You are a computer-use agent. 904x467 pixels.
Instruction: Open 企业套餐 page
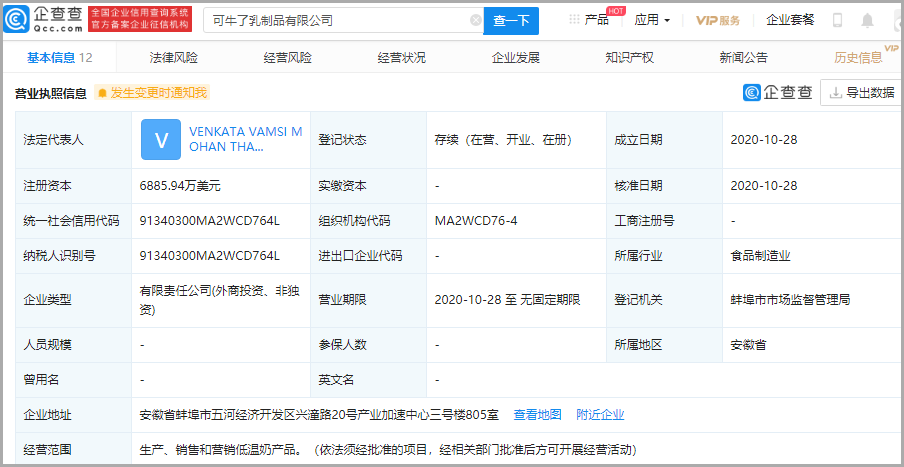790,20
